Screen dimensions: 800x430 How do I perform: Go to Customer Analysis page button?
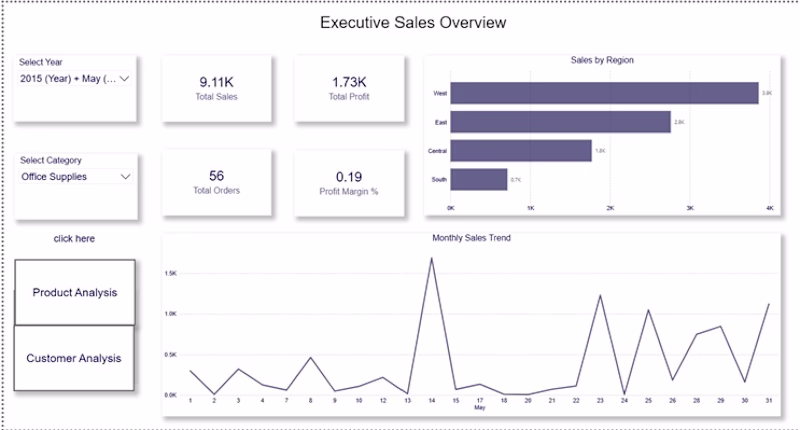pos(74,358)
